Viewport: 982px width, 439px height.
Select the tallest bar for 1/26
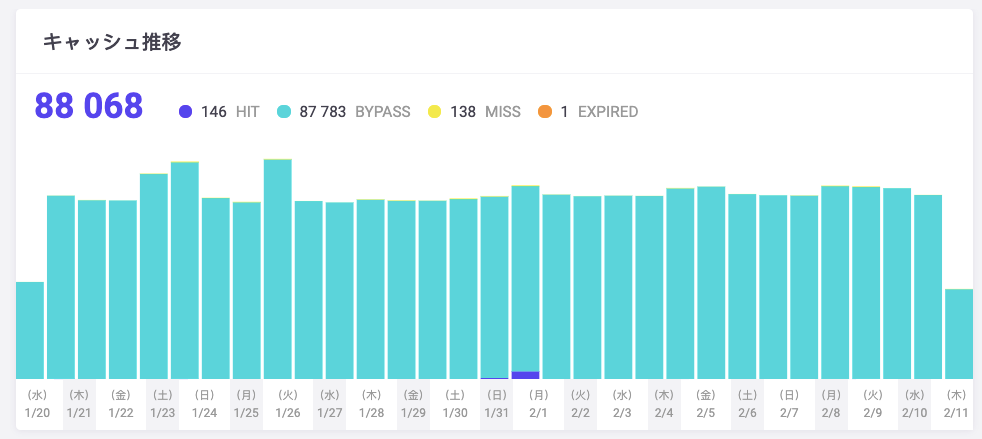(278, 270)
